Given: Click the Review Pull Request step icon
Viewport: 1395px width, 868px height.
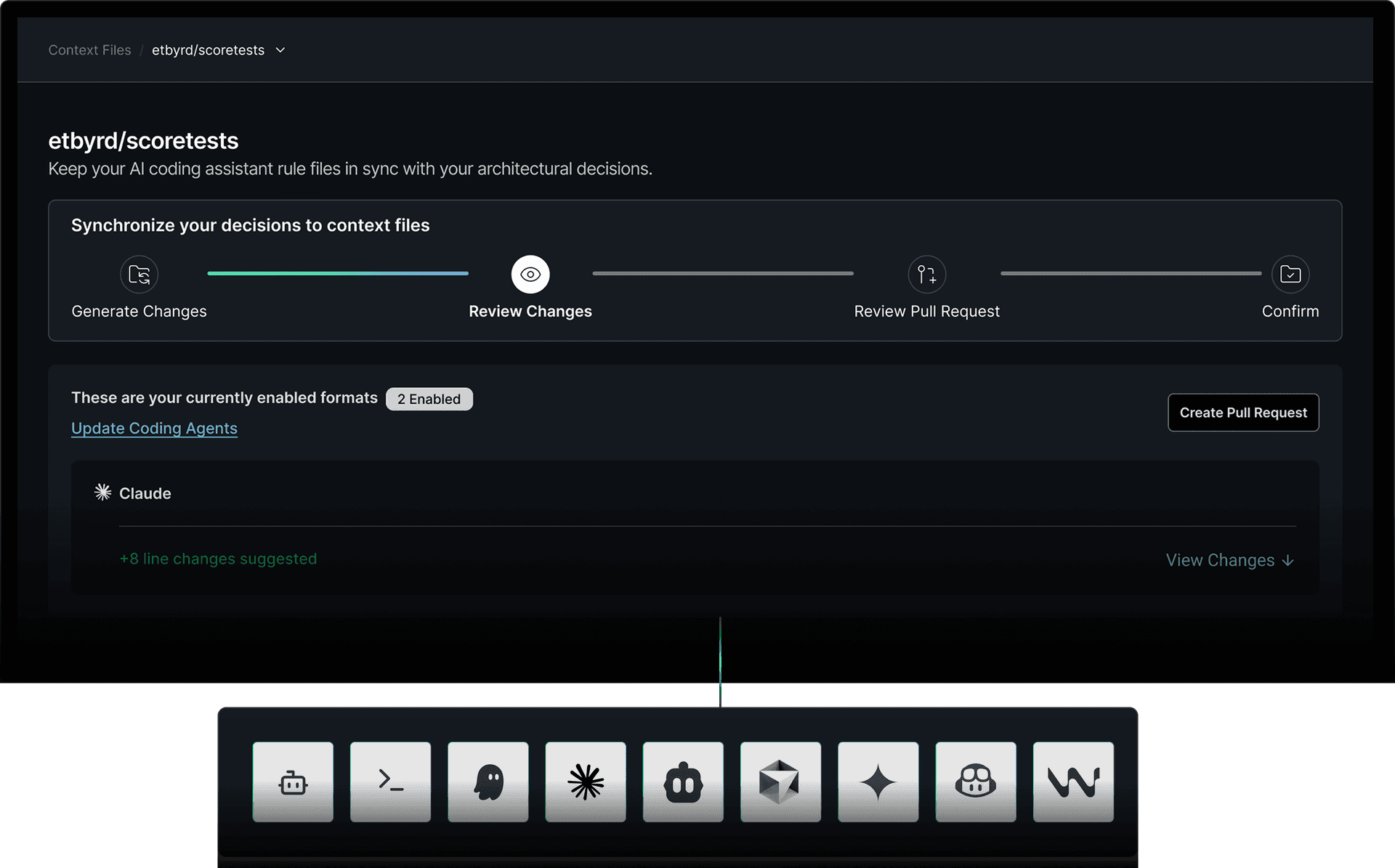Looking at the screenshot, I should tap(926, 275).
